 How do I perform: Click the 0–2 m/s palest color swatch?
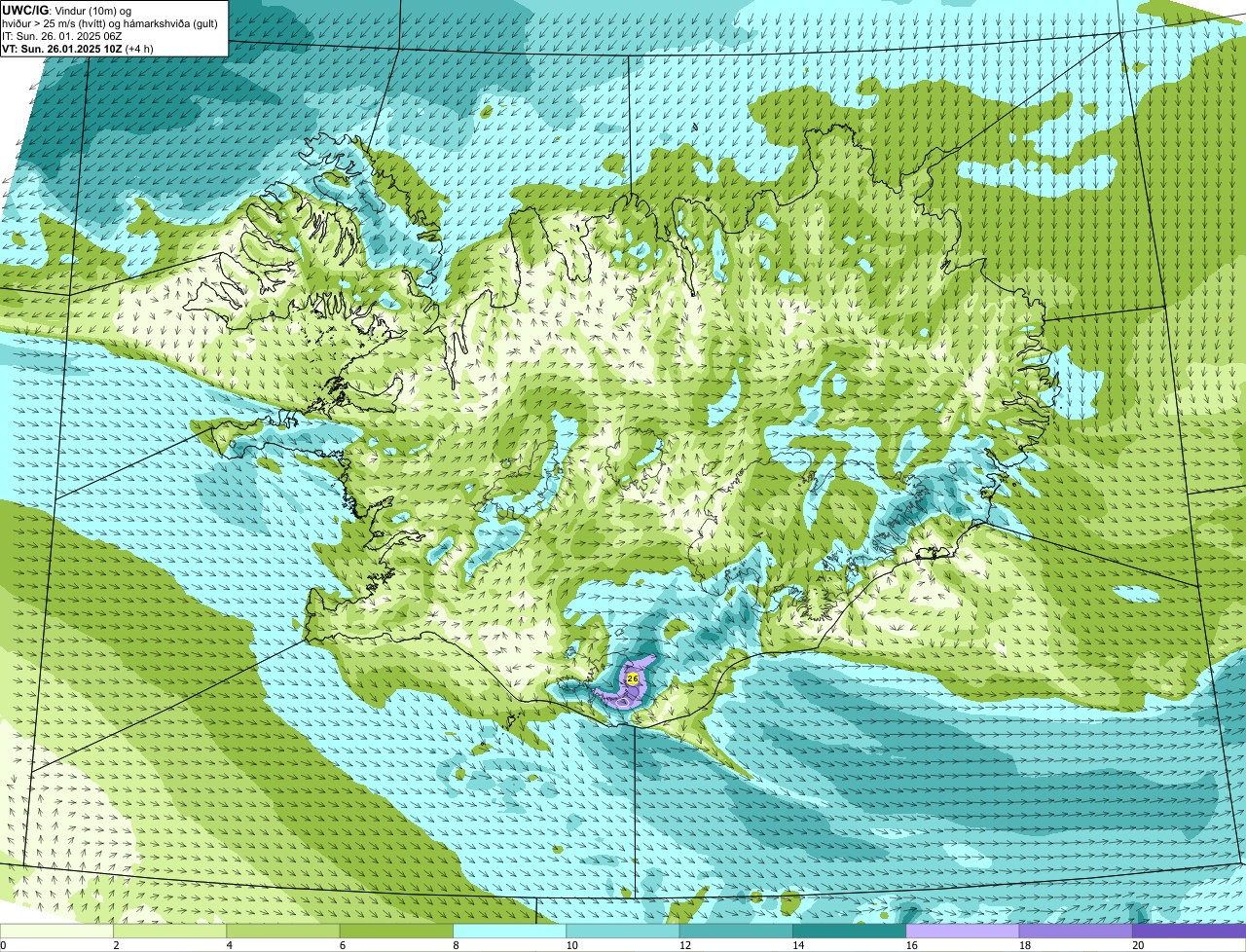click(x=56, y=931)
